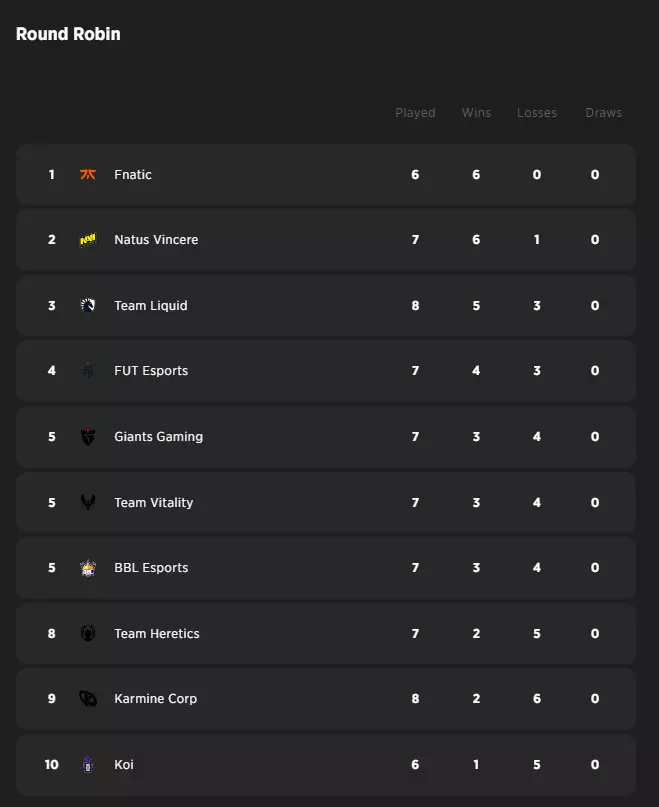Click the Koi team logo
Screen dimensions: 659x807
pos(88,764)
